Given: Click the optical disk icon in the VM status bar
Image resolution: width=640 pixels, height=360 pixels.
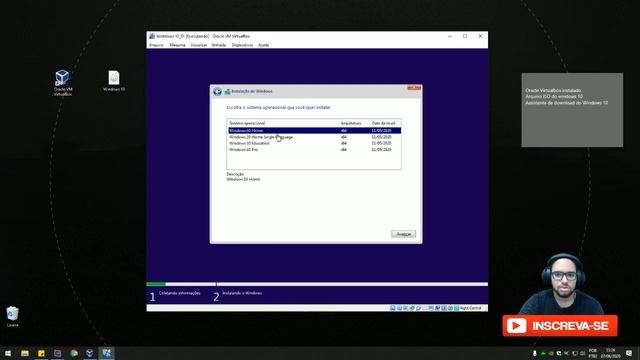Looking at the screenshot, I should point(399,308).
